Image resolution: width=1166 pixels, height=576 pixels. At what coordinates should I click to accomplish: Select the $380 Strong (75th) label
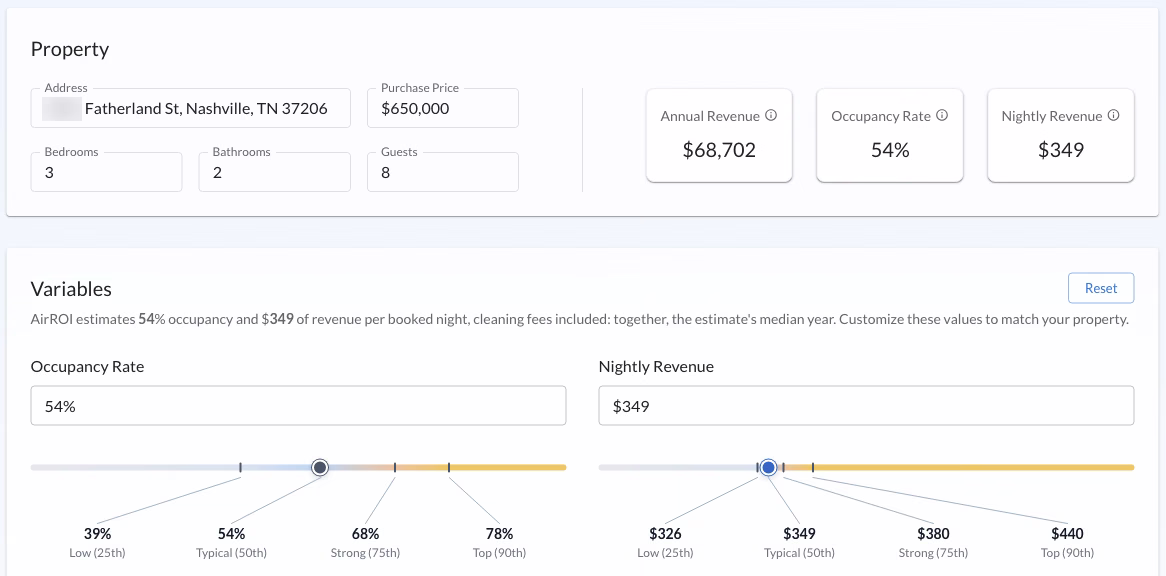(933, 543)
